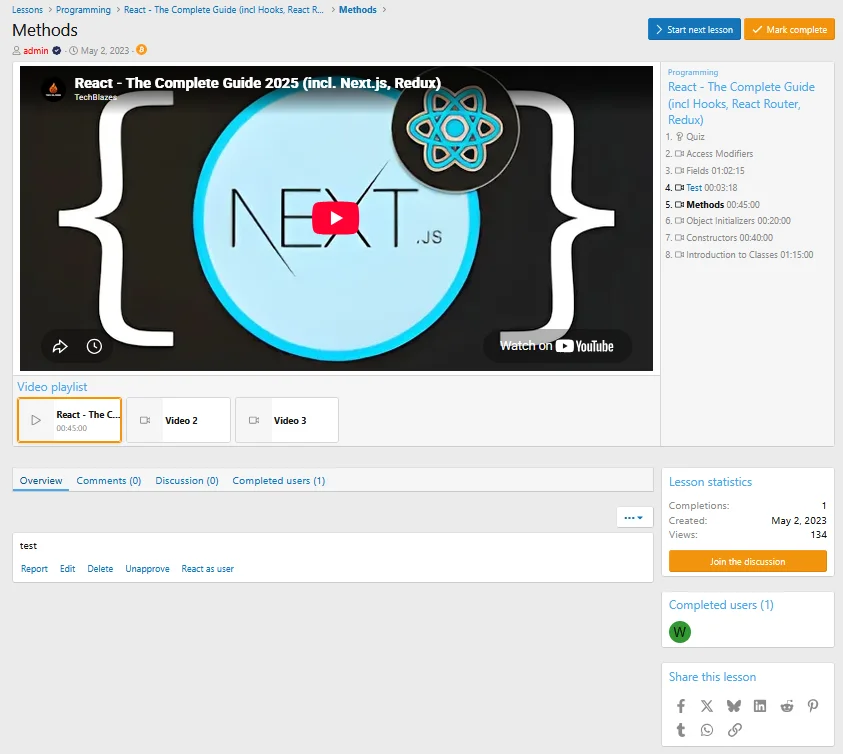The width and height of the screenshot is (843, 754).
Task: Open the Comments (0) tab
Action: (109, 480)
